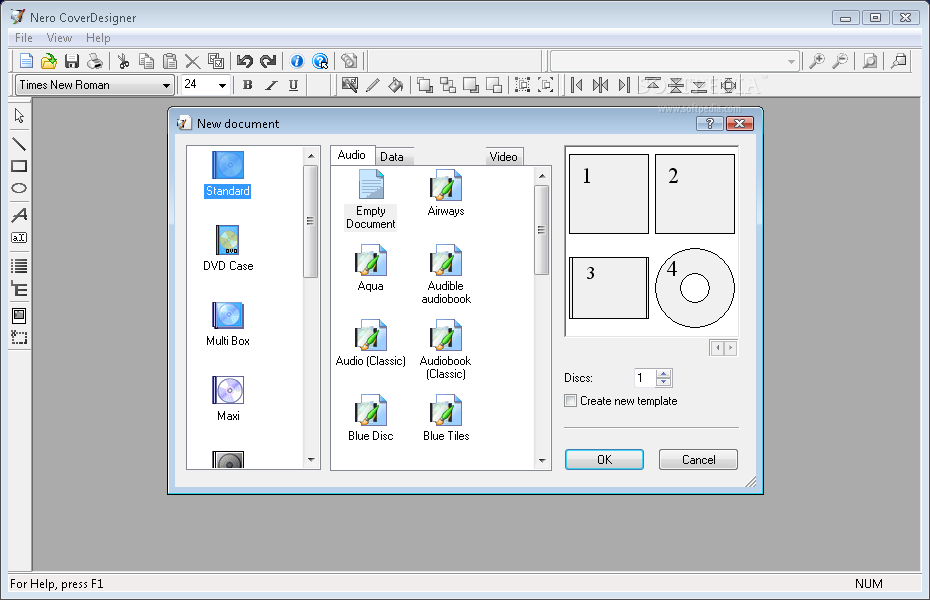
Task: Undo last action with the arrow icon
Action: (x=244, y=61)
